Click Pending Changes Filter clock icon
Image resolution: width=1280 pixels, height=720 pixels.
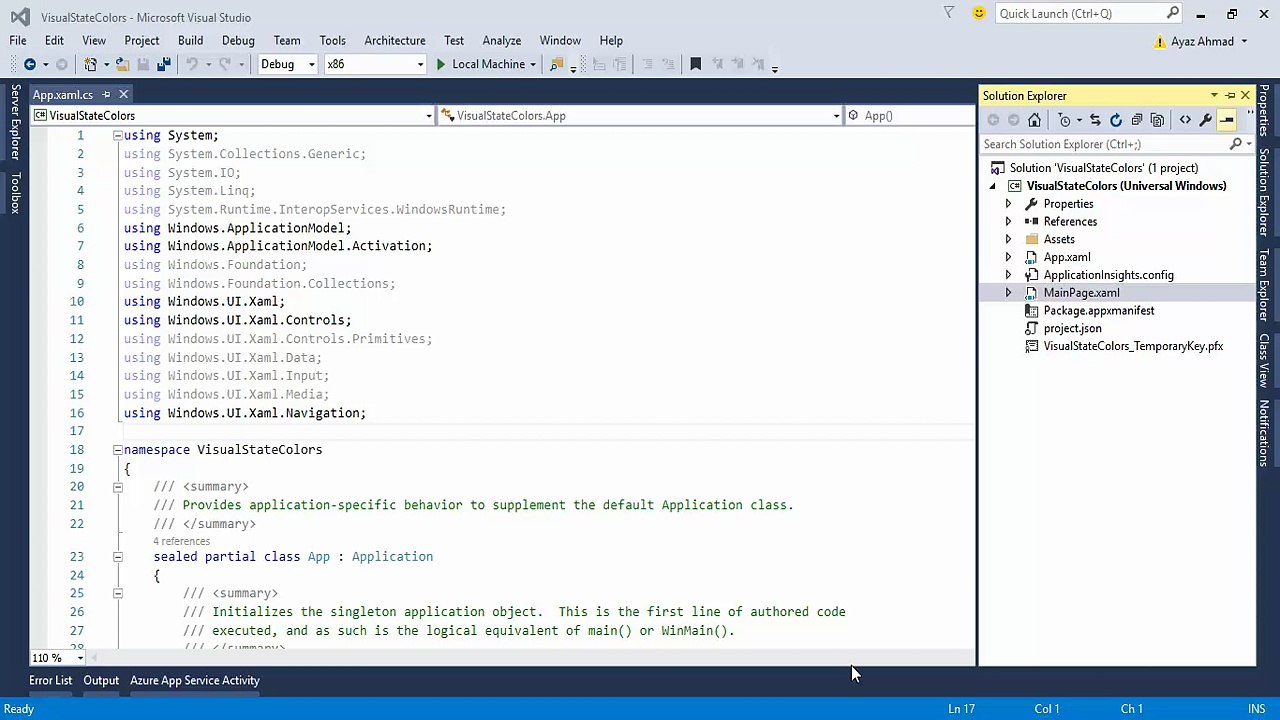(x=1064, y=120)
